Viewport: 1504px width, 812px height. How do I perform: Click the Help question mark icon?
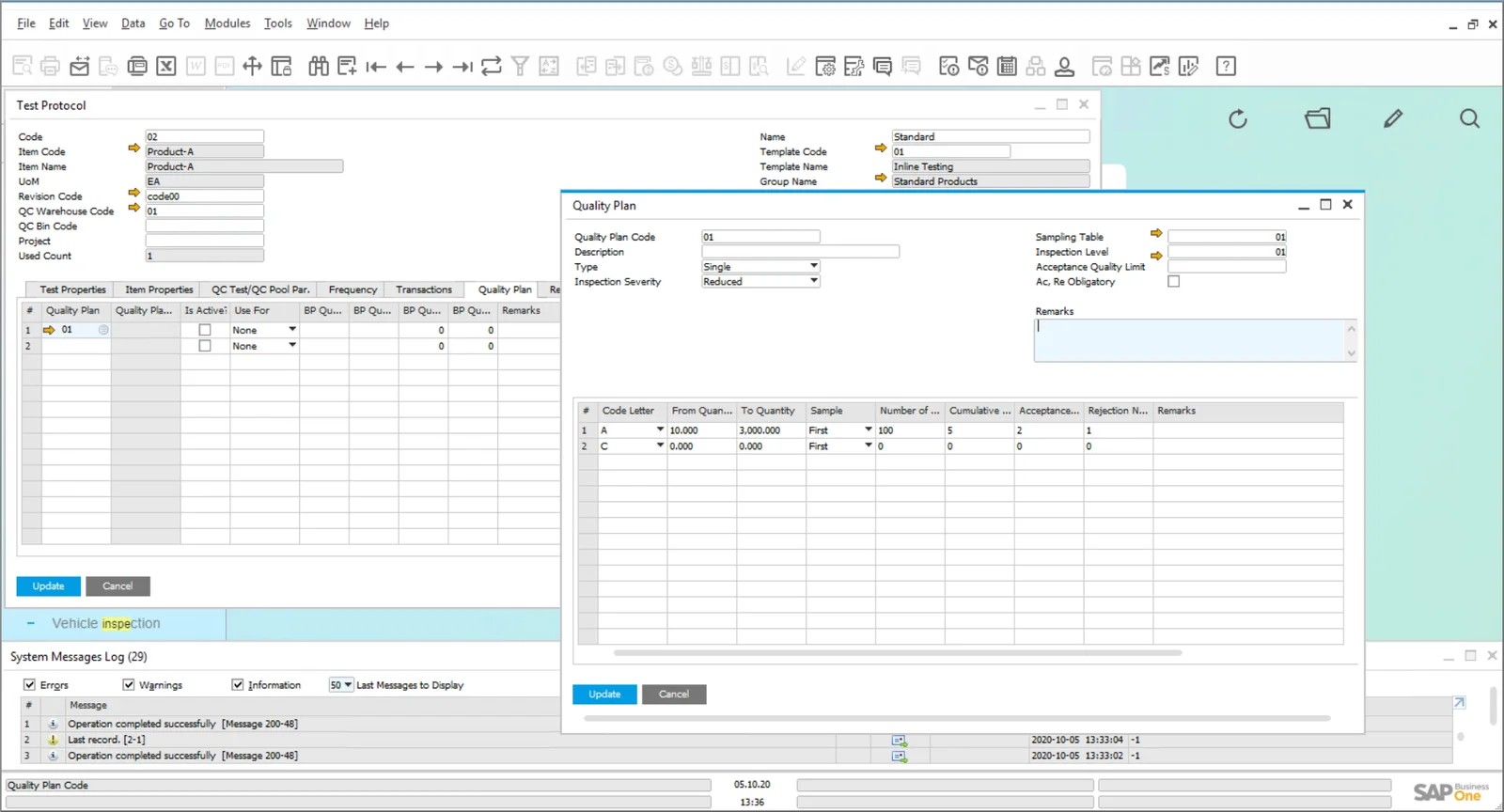[x=1226, y=66]
